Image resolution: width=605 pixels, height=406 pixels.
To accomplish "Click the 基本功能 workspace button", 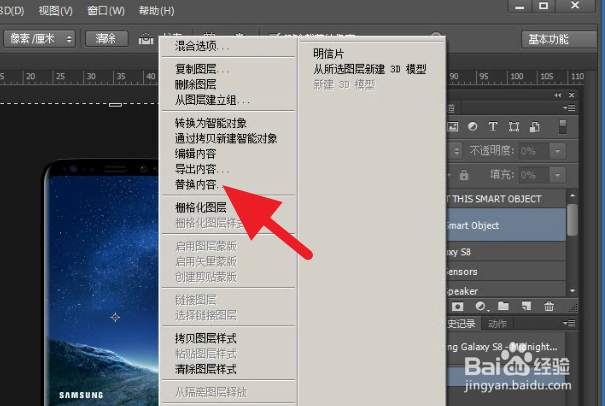I will point(558,39).
